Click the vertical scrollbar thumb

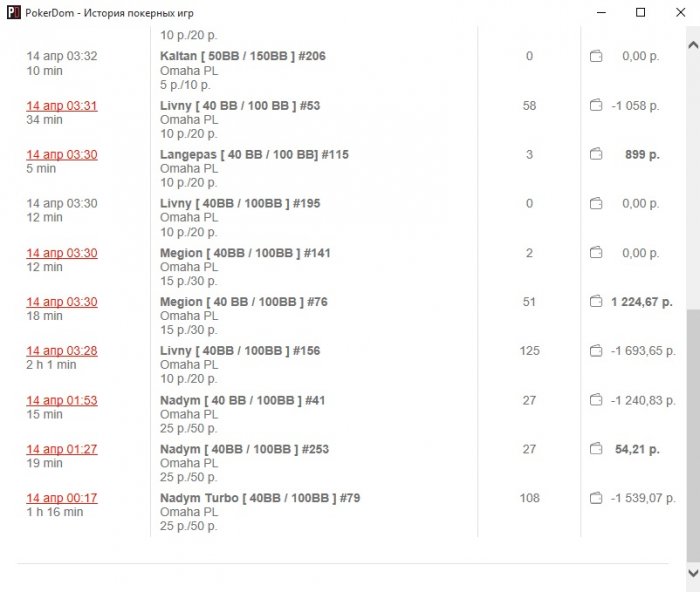(692, 430)
